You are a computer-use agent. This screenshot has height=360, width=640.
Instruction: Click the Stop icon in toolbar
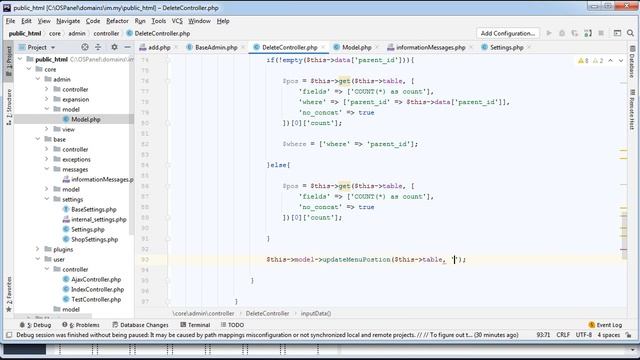(601, 33)
